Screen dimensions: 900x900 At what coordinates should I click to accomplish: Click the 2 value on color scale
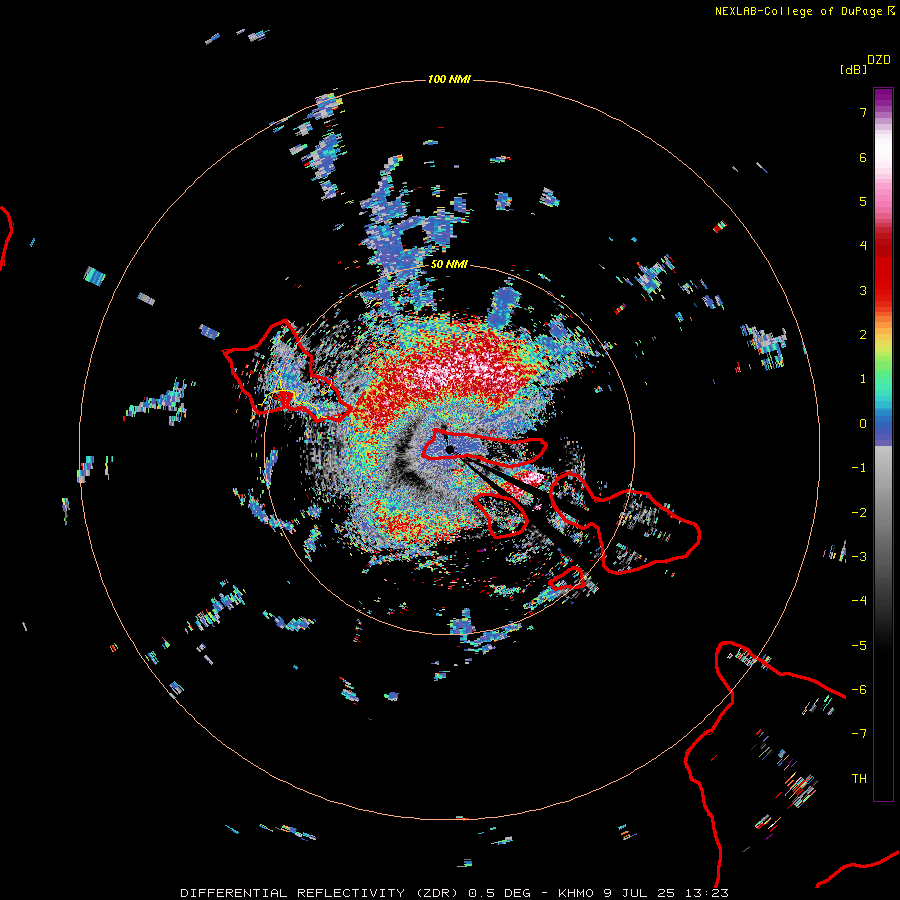point(863,335)
